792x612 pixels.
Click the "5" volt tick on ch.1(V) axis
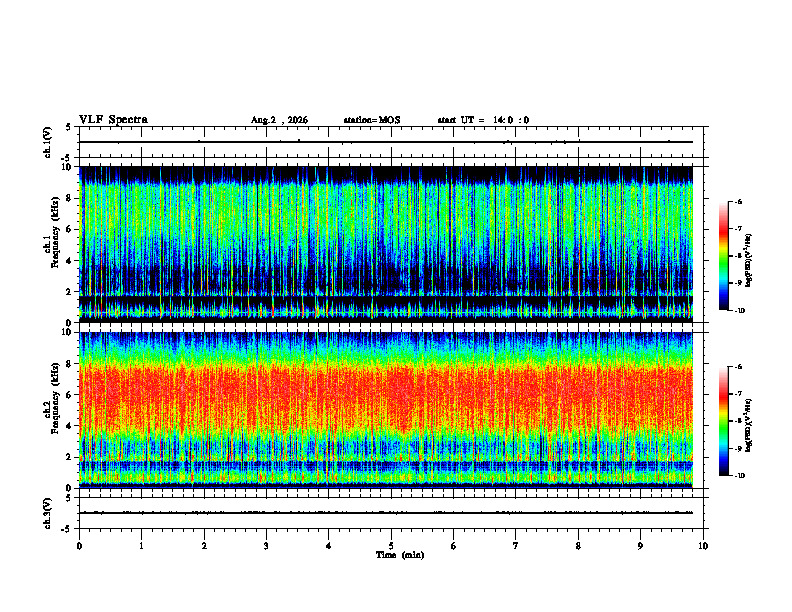(x=69, y=127)
